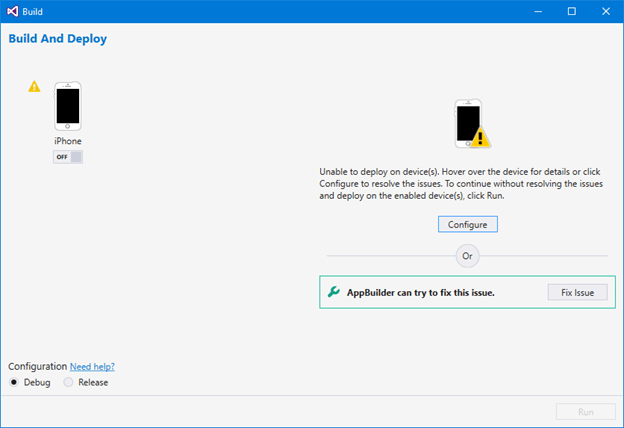
Task: Click the Build And Deploy heading
Action: [x=58, y=39]
